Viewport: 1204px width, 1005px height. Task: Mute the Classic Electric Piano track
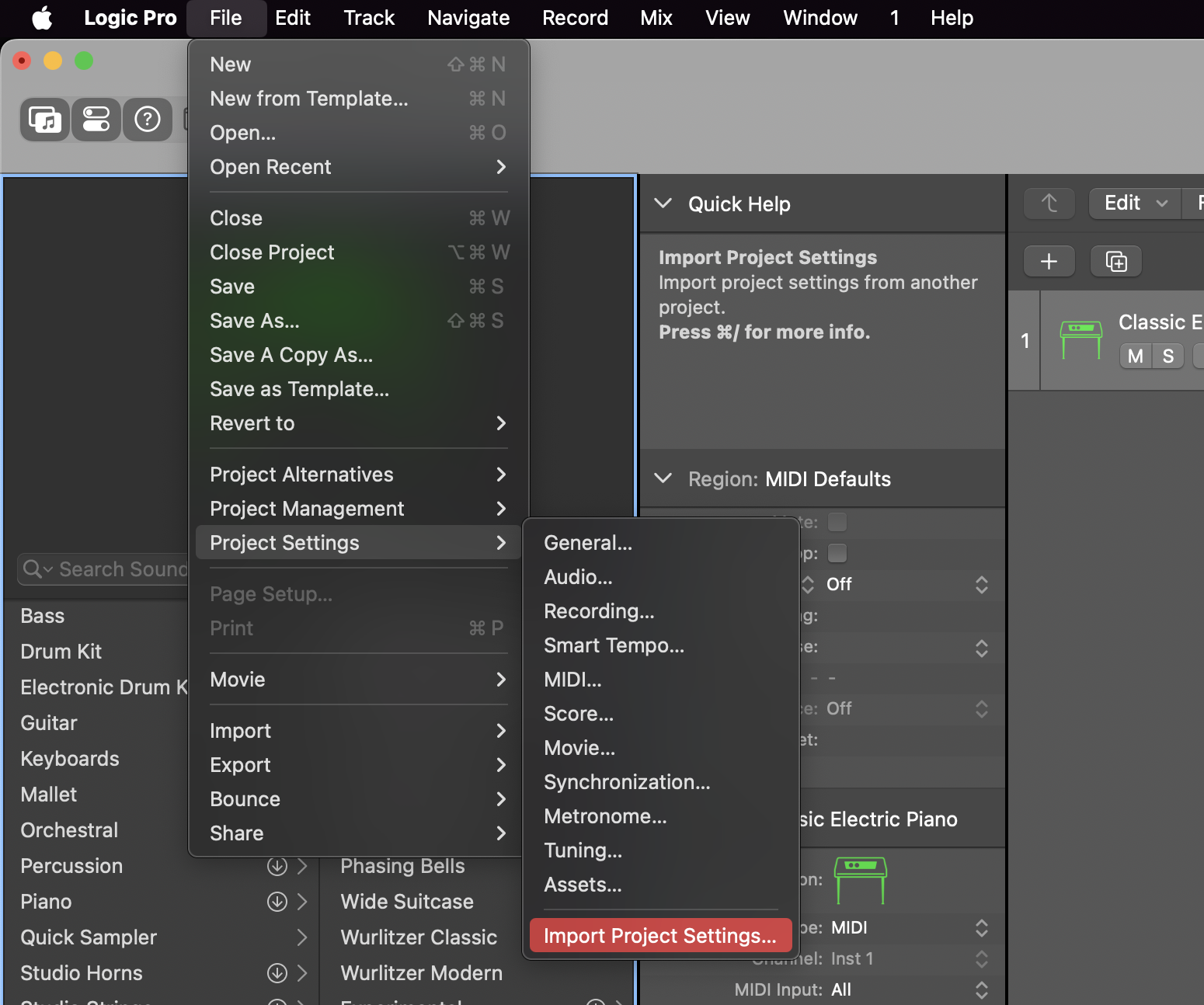1135,356
